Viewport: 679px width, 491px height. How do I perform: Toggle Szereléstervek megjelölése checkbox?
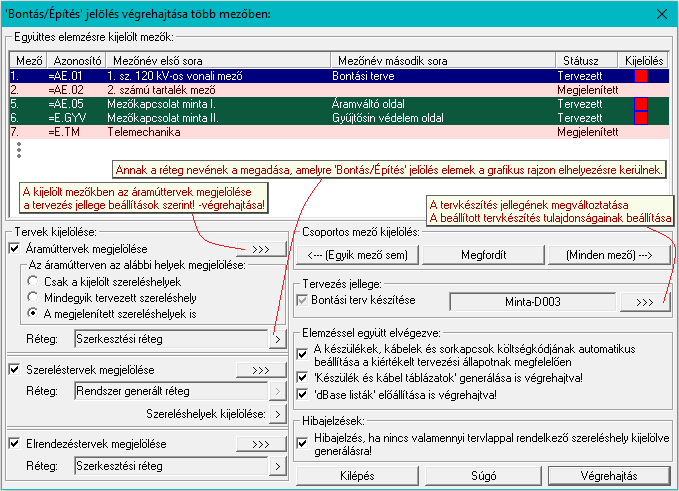(15, 370)
